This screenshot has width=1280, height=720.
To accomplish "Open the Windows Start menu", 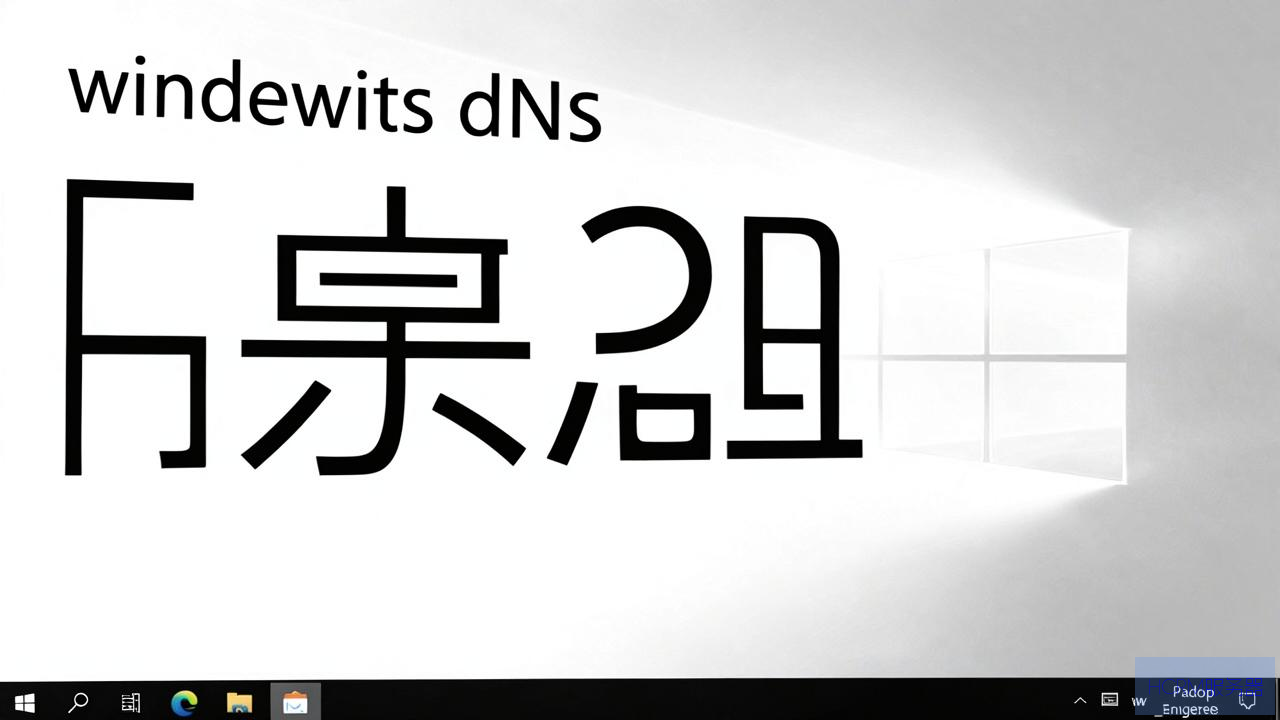I will pos(24,702).
